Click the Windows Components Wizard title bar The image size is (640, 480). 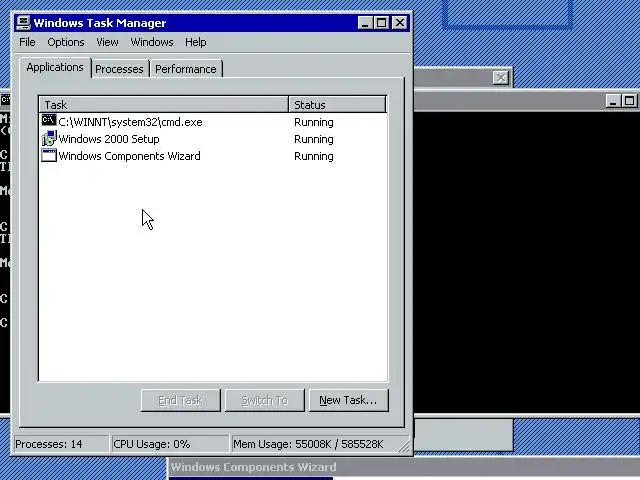[404, 467]
